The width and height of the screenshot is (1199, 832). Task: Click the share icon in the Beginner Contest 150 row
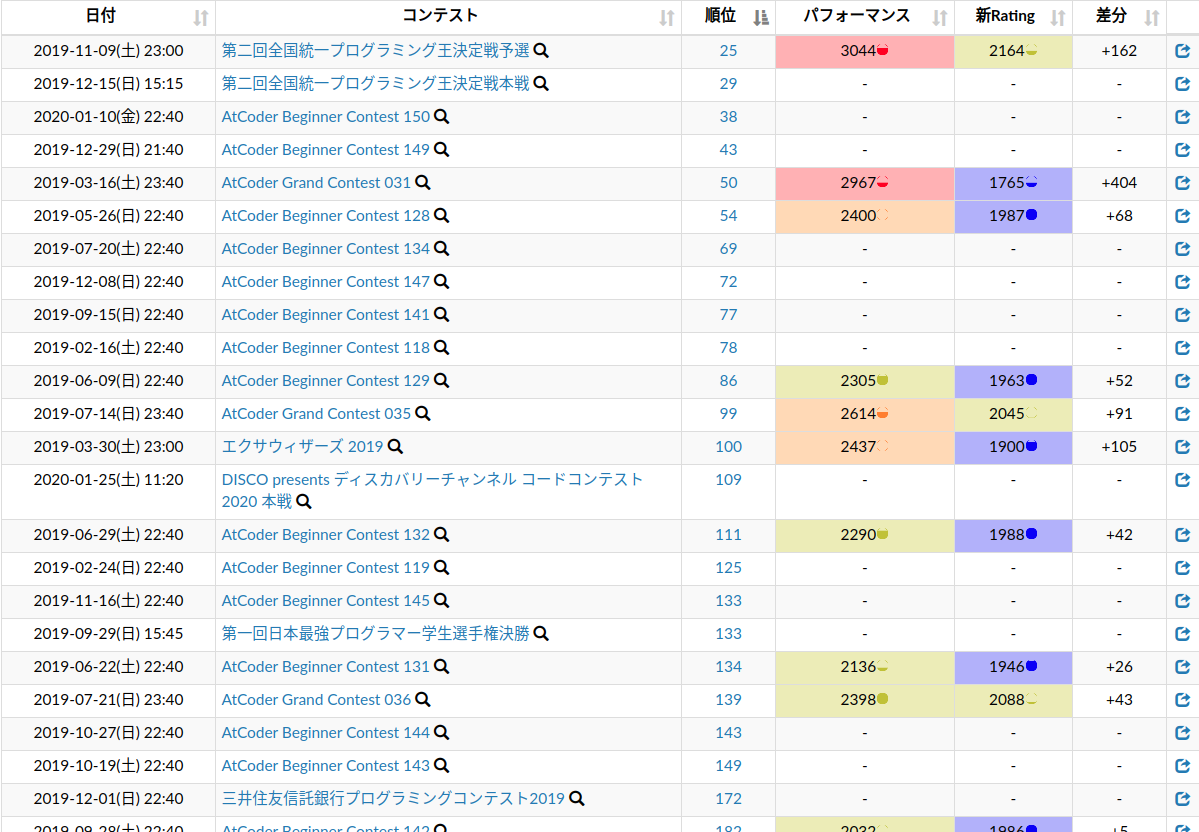coord(1182,116)
